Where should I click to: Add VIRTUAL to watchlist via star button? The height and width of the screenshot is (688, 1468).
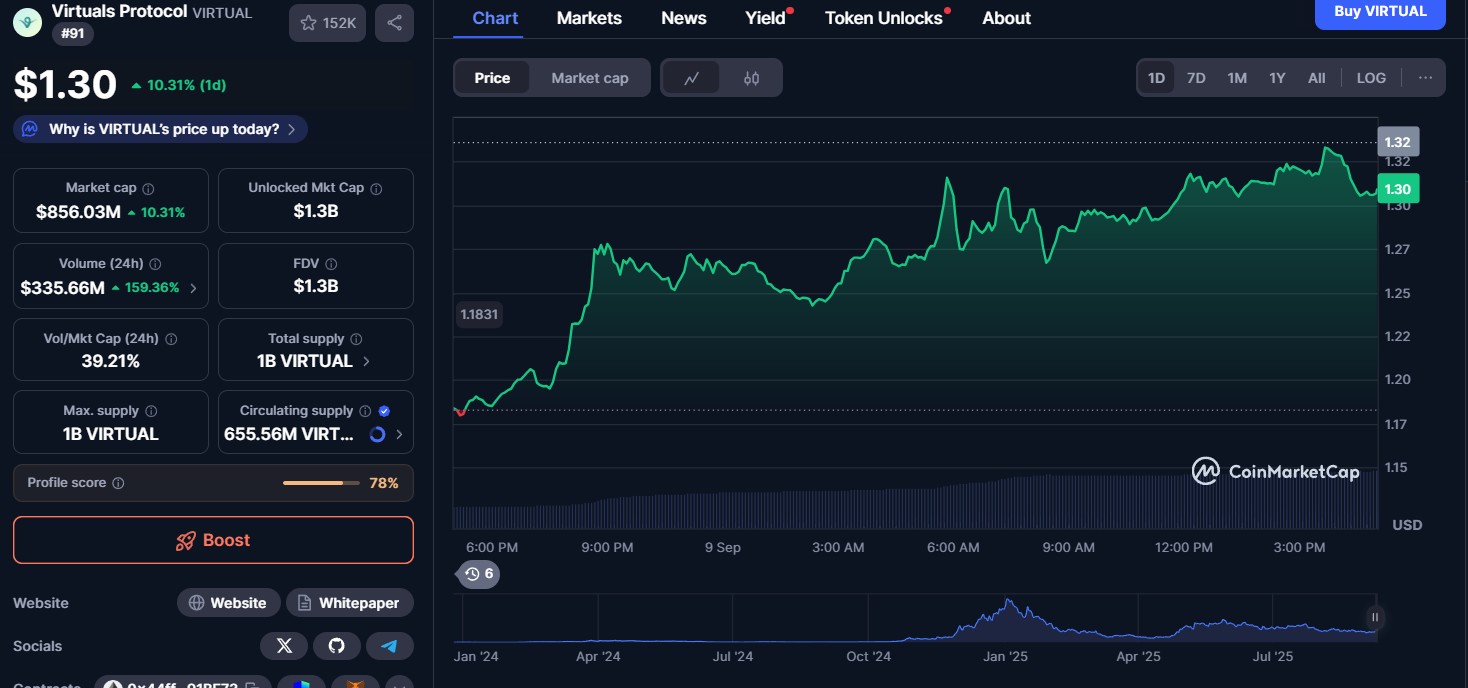pyautogui.click(x=327, y=23)
